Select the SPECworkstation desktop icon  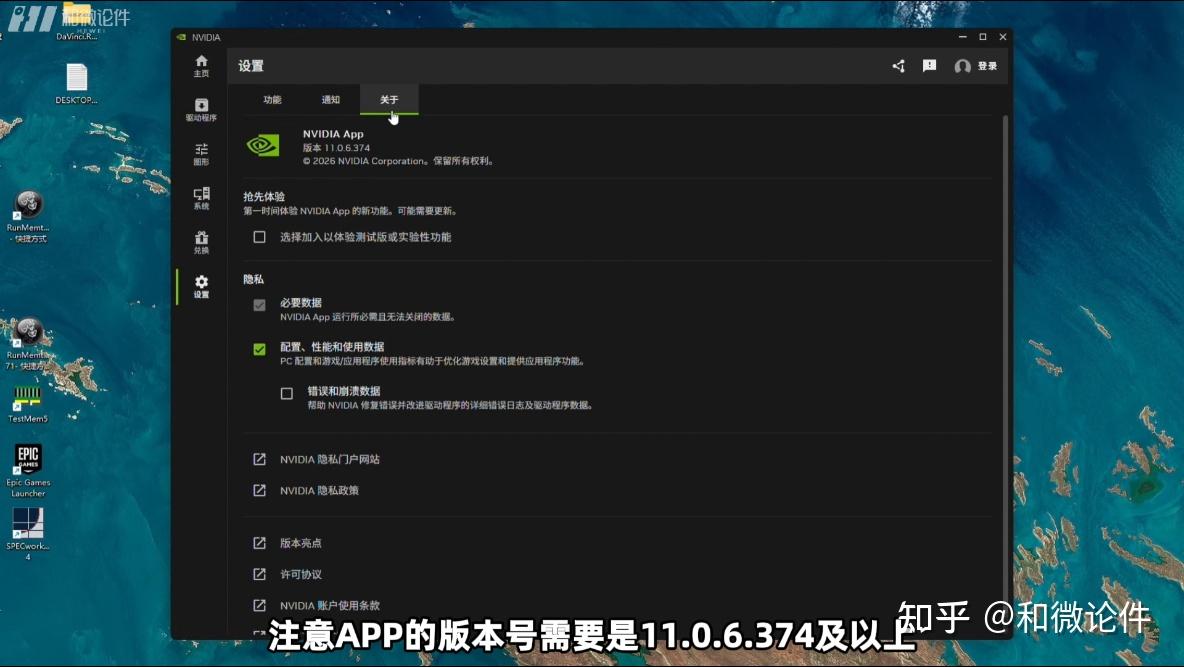(x=28, y=533)
